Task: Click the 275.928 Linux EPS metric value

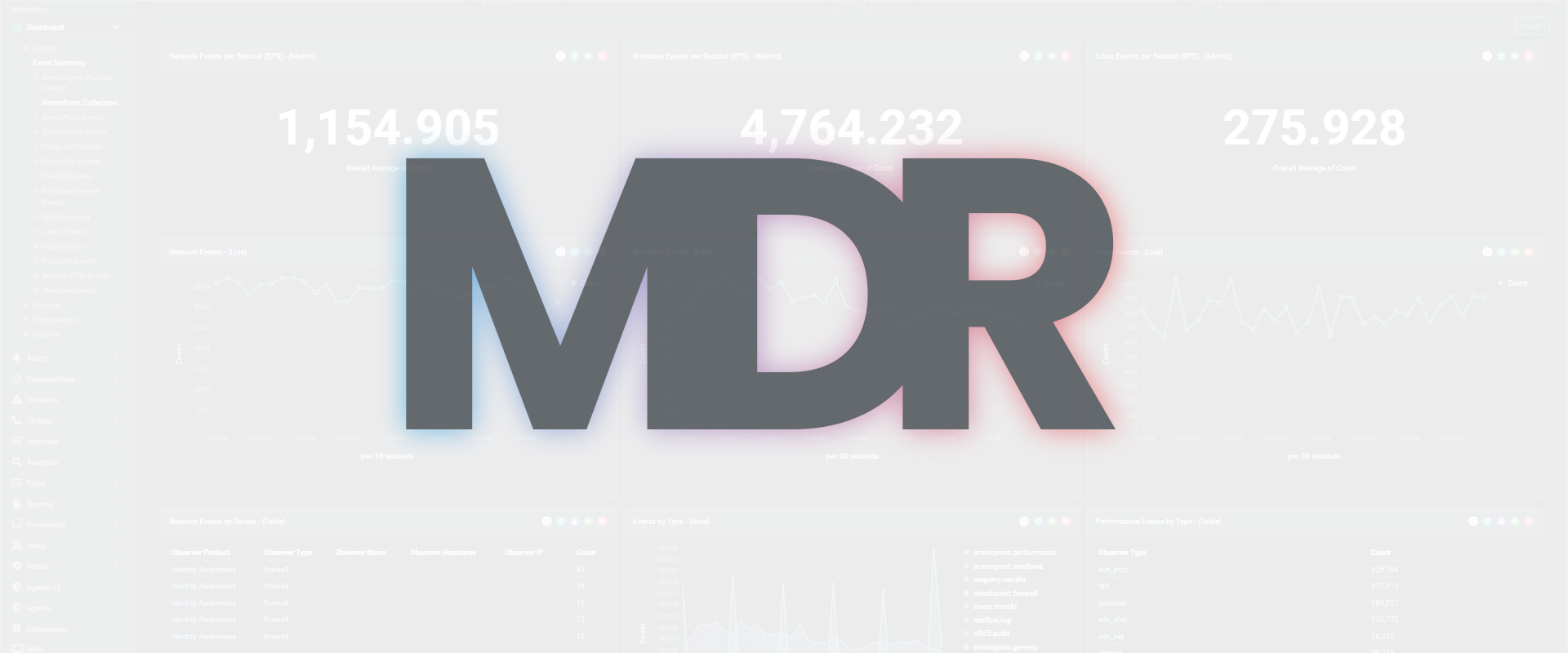Action: click(x=1314, y=128)
